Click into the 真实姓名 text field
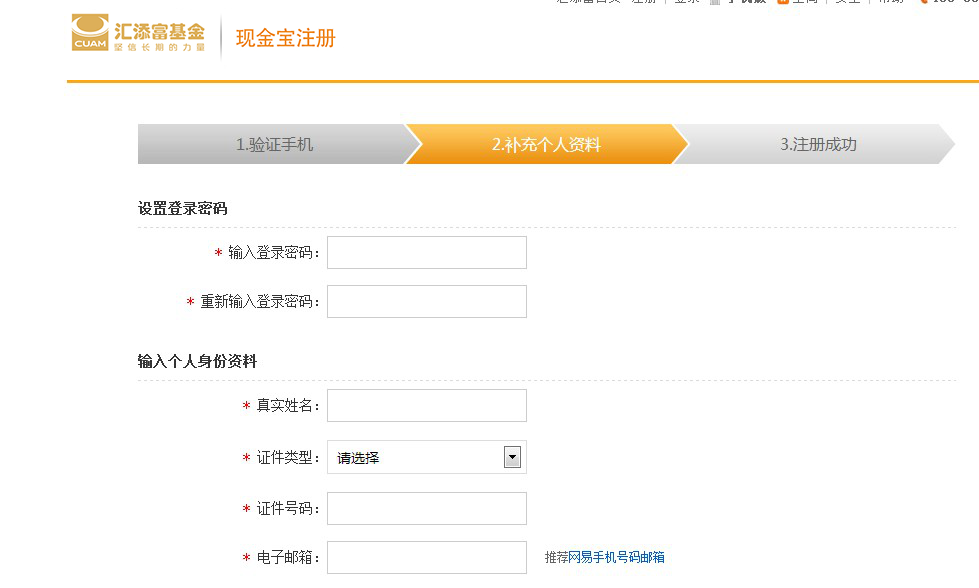 (x=426, y=406)
